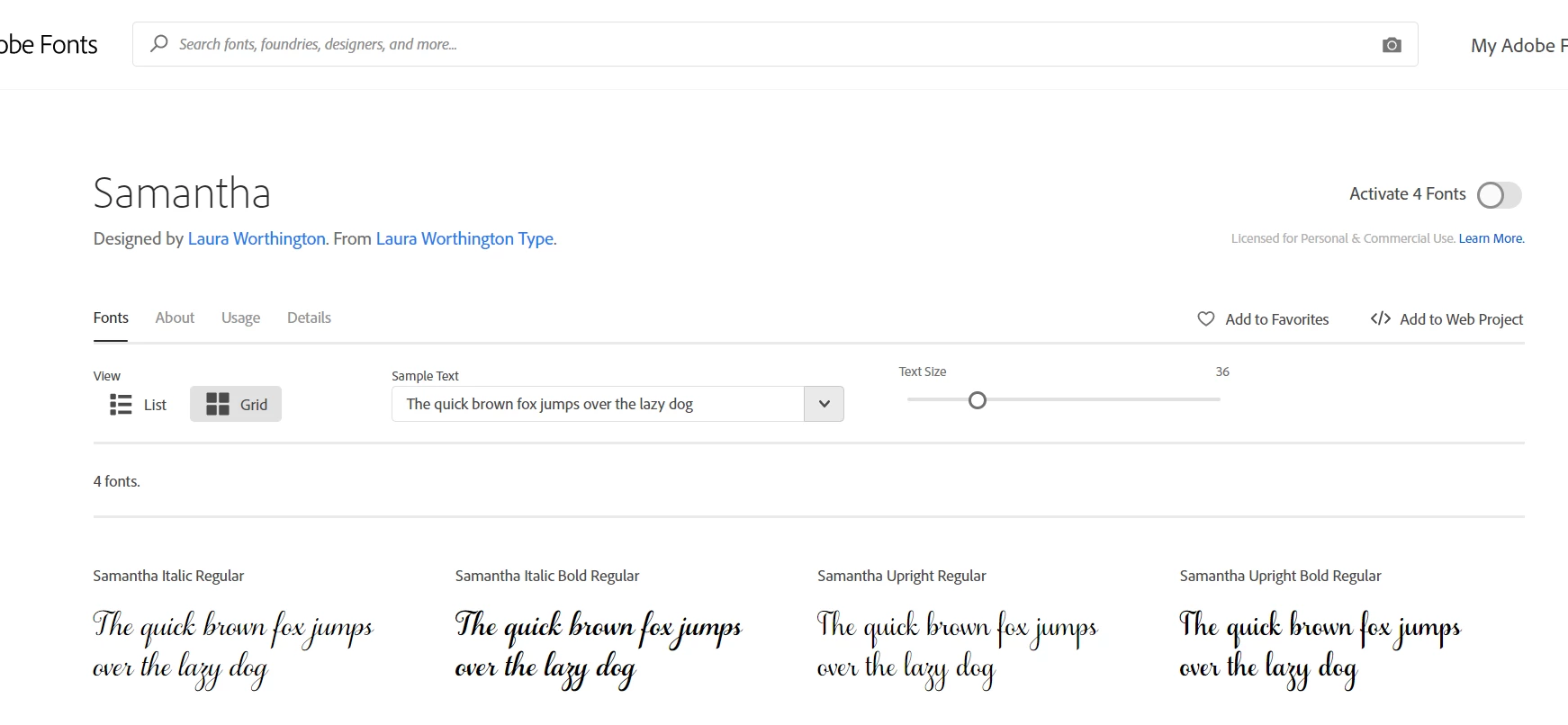This screenshot has height=725, width=1568.
Task: Expand the Sample Text dropdown arrow
Action: coord(824,404)
